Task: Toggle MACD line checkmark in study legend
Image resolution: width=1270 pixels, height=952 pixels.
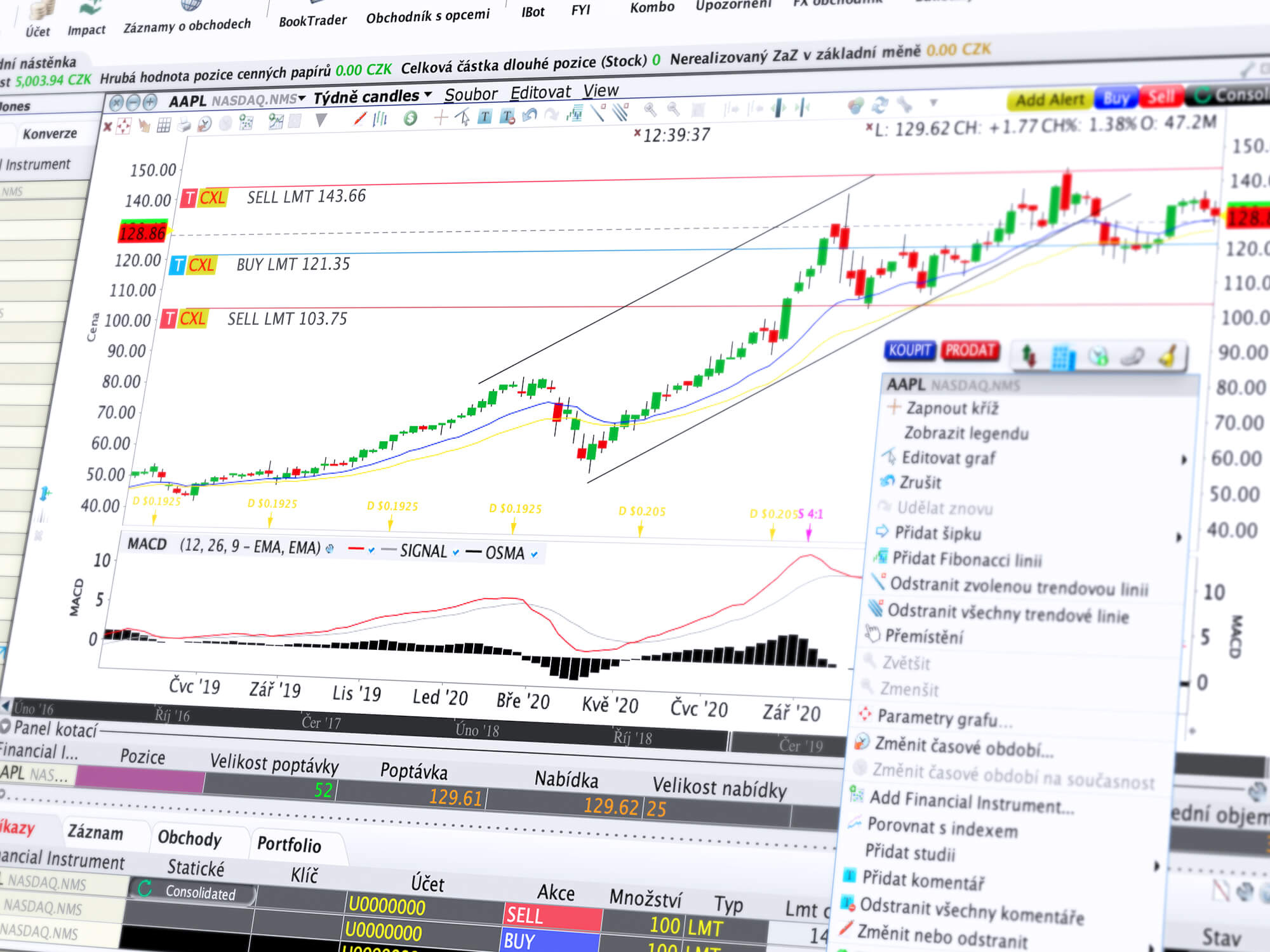Action: [371, 550]
